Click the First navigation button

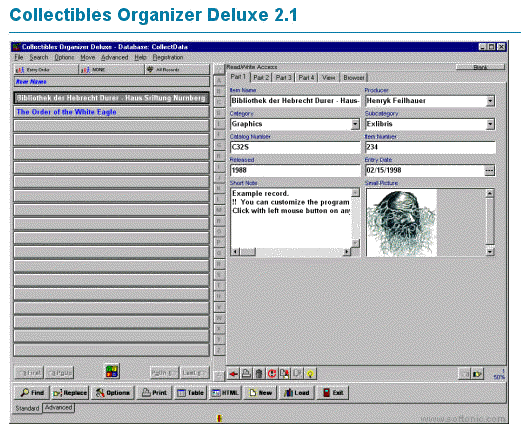coord(29,373)
